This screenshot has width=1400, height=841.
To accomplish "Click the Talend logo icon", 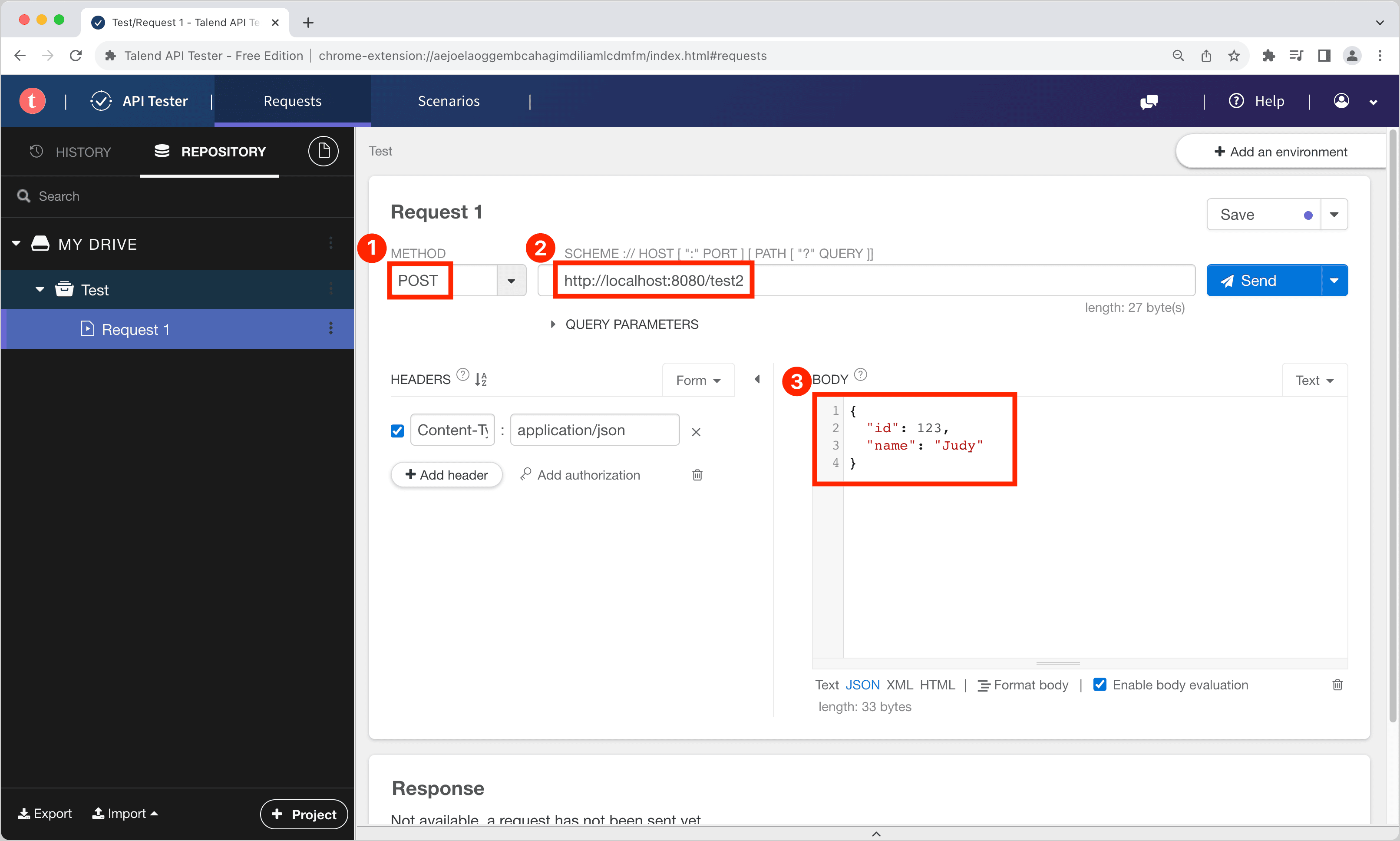I will click(x=32, y=101).
